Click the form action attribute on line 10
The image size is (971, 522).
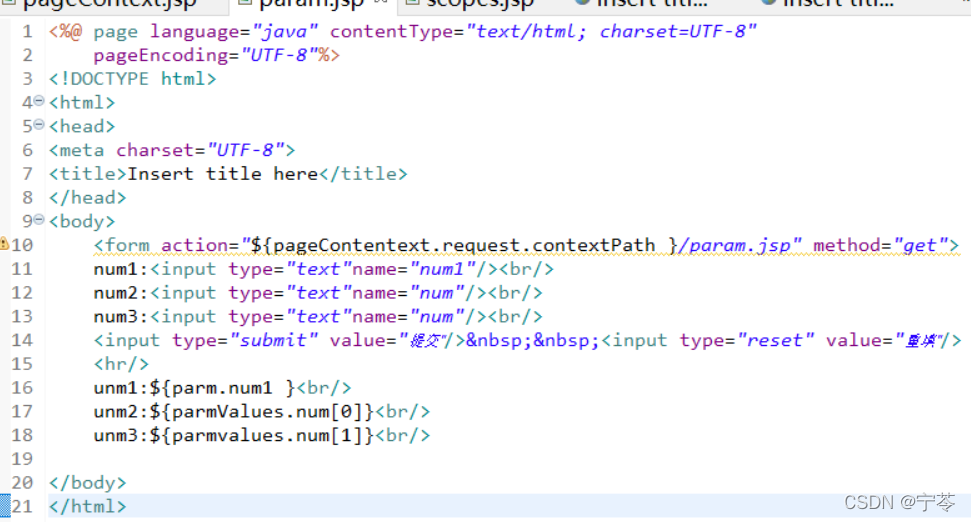(x=481, y=246)
